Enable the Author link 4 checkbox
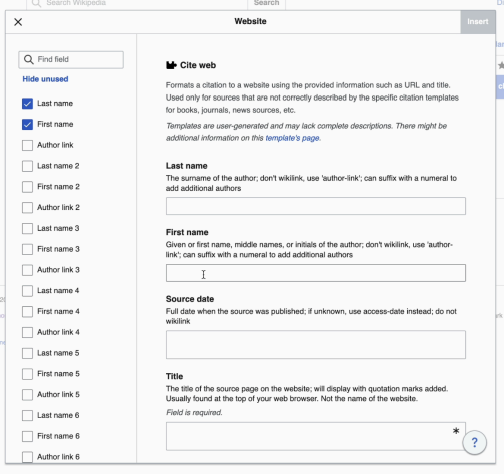The width and height of the screenshot is (504, 474). tap(27, 332)
